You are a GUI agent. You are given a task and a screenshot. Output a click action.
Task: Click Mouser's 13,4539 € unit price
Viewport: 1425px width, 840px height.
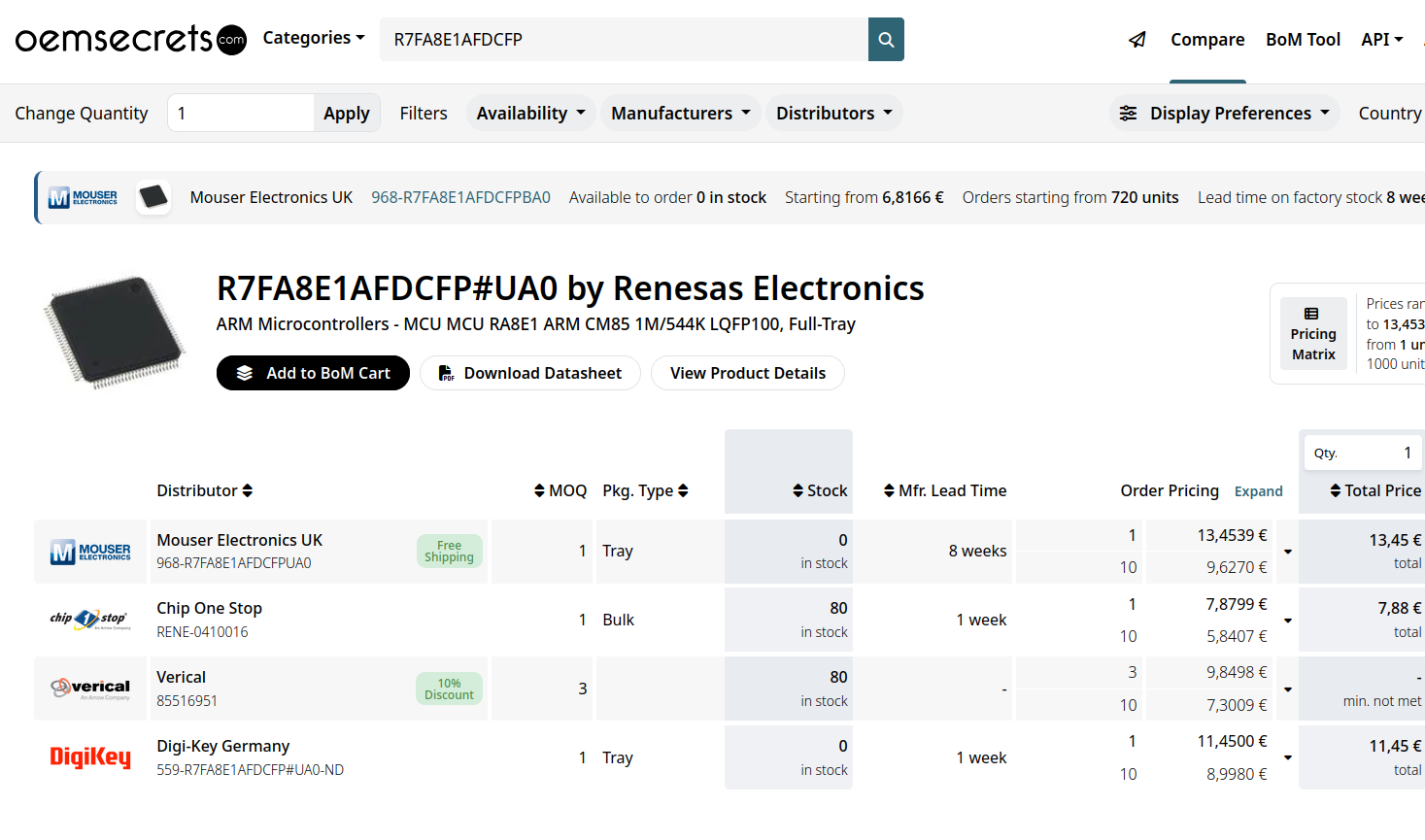coord(1232,535)
